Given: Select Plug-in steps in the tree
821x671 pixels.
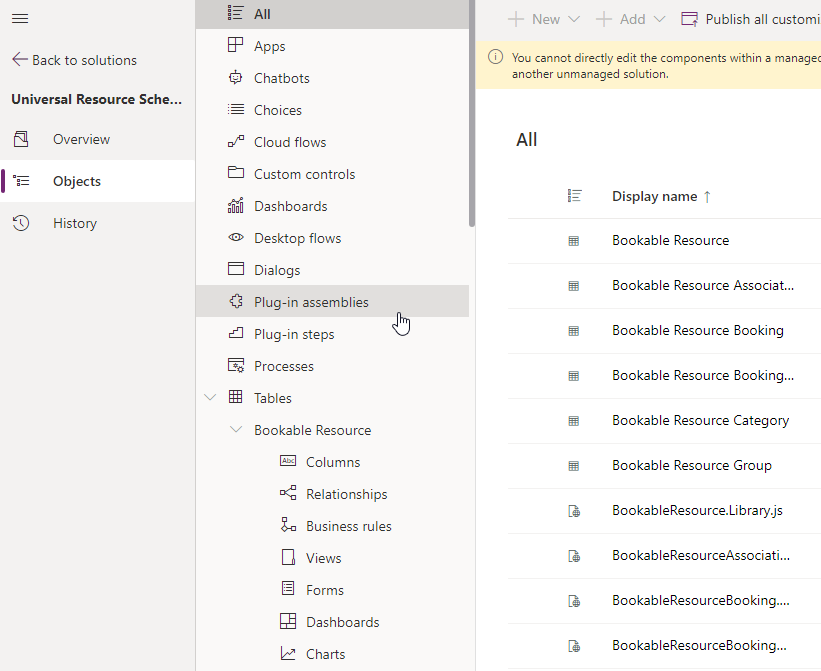Looking at the screenshot, I should (332, 333).
